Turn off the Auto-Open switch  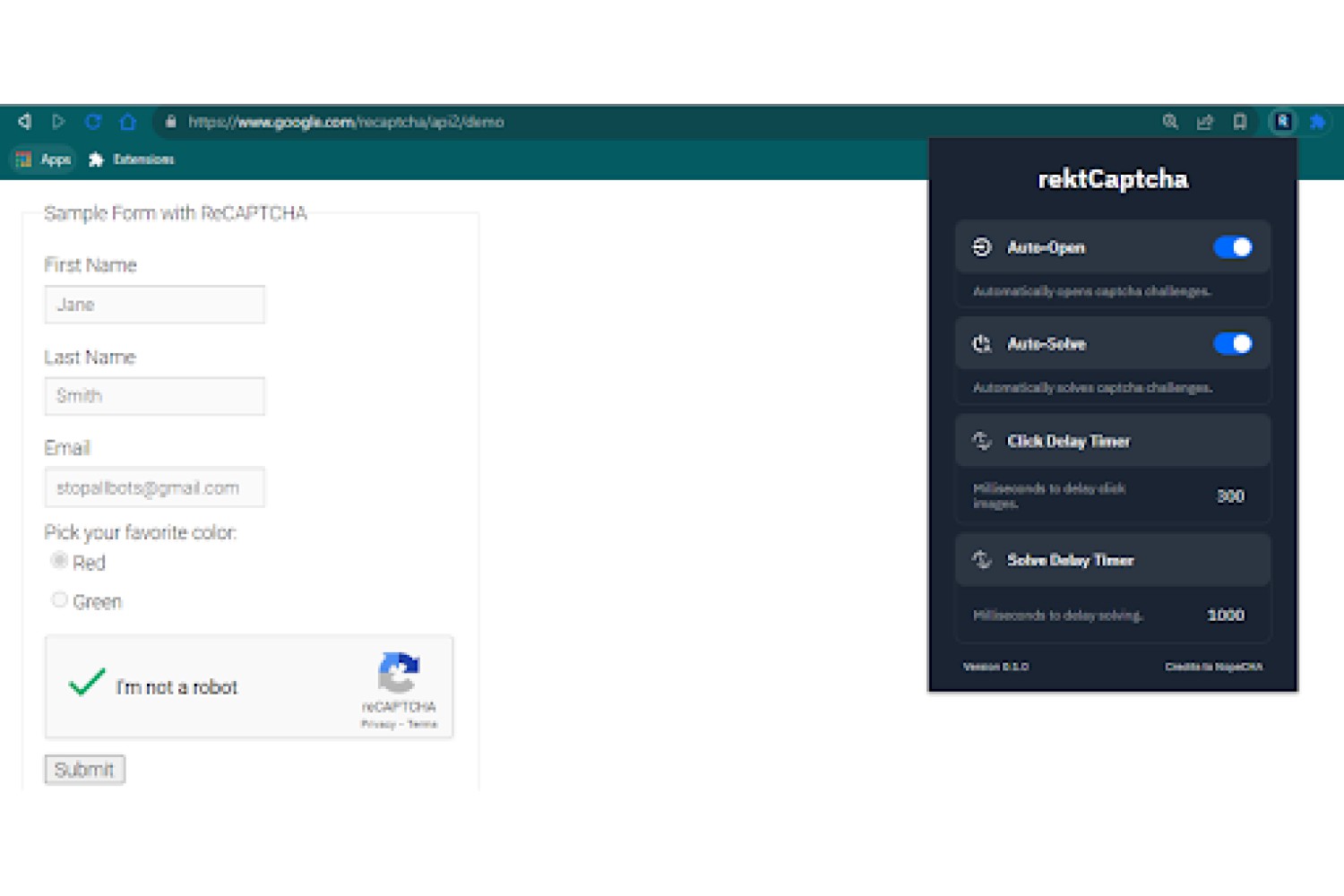point(1233,247)
